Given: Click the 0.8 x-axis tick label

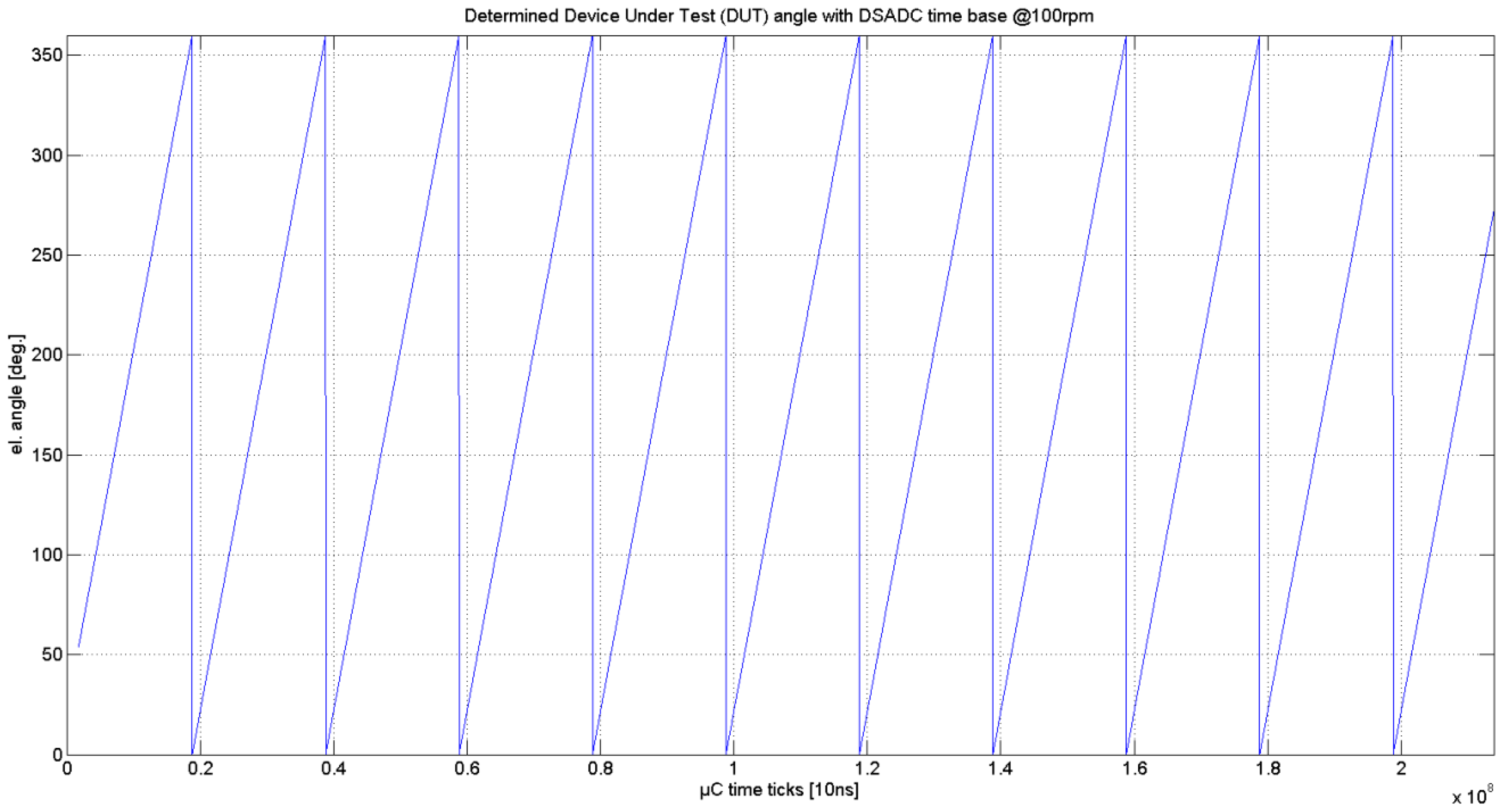Looking at the screenshot, I should (x=600, y=768).
